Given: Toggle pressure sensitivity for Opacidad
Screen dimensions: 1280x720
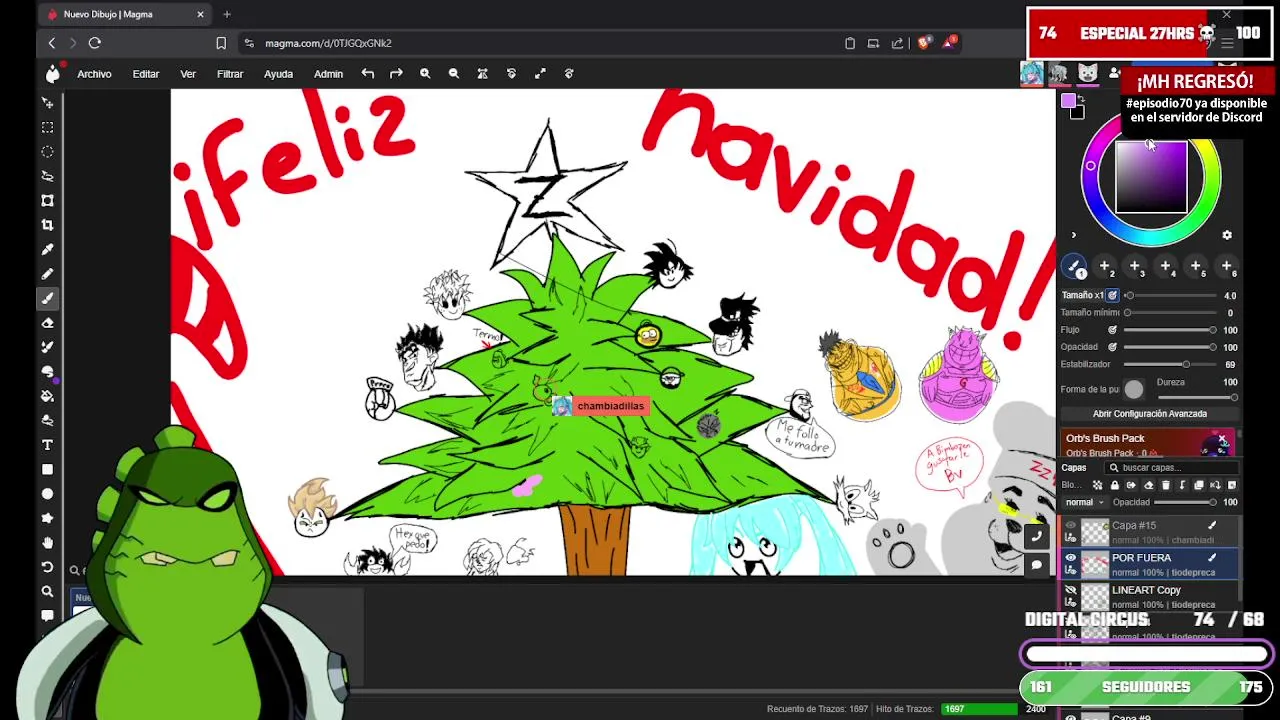Looking at the screenshot, I should (1112, 347).
